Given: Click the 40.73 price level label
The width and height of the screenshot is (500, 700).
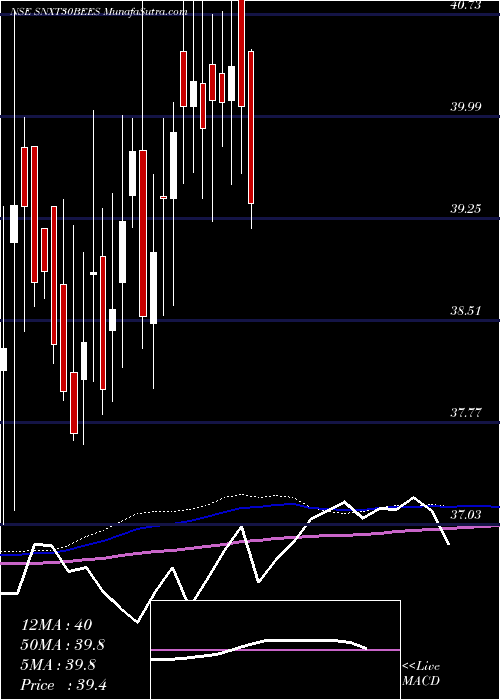Looking at the screenshot, I should pos(466,5).
